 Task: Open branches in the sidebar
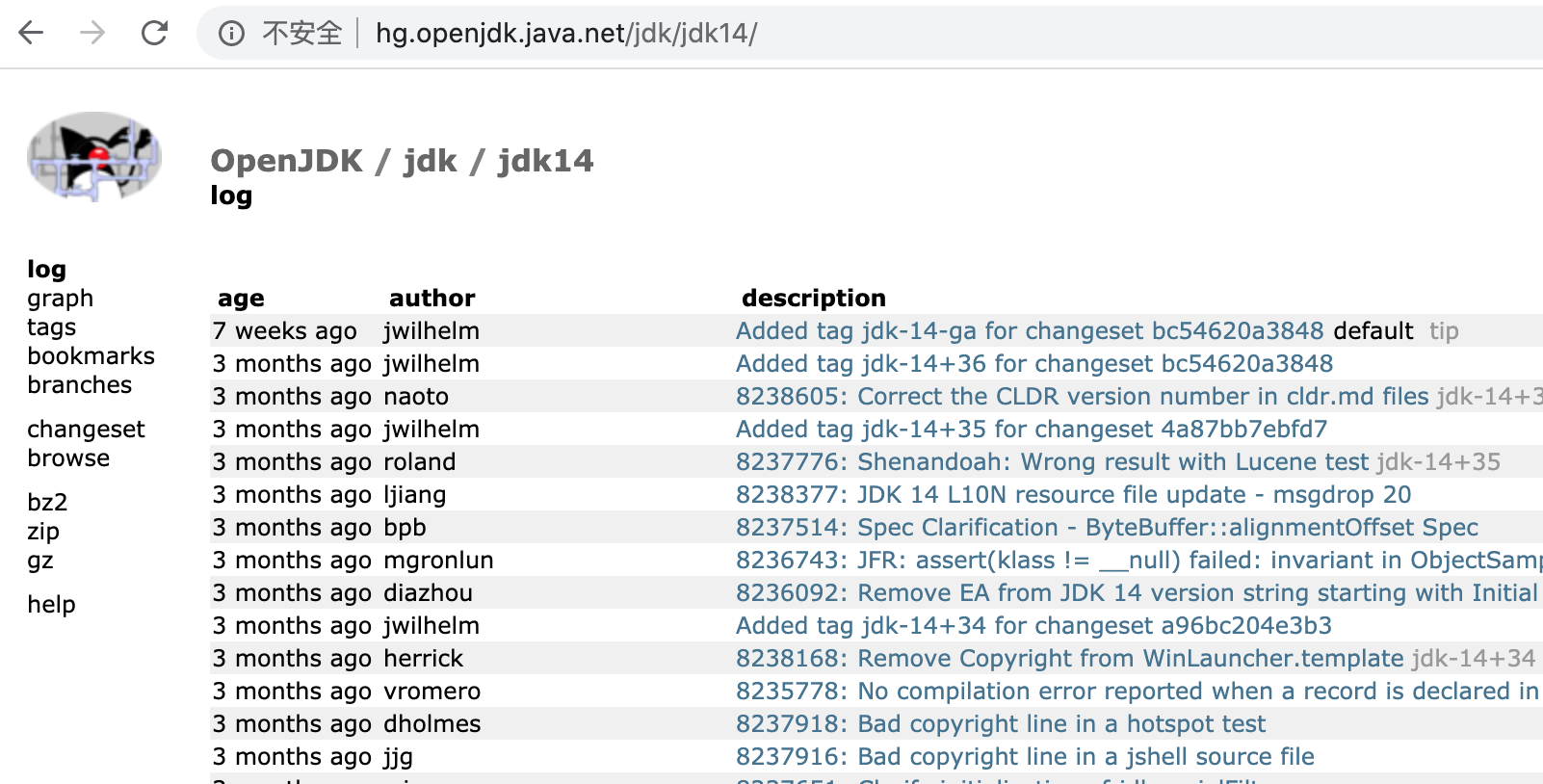pyautogui.click(x=80, y=385)
